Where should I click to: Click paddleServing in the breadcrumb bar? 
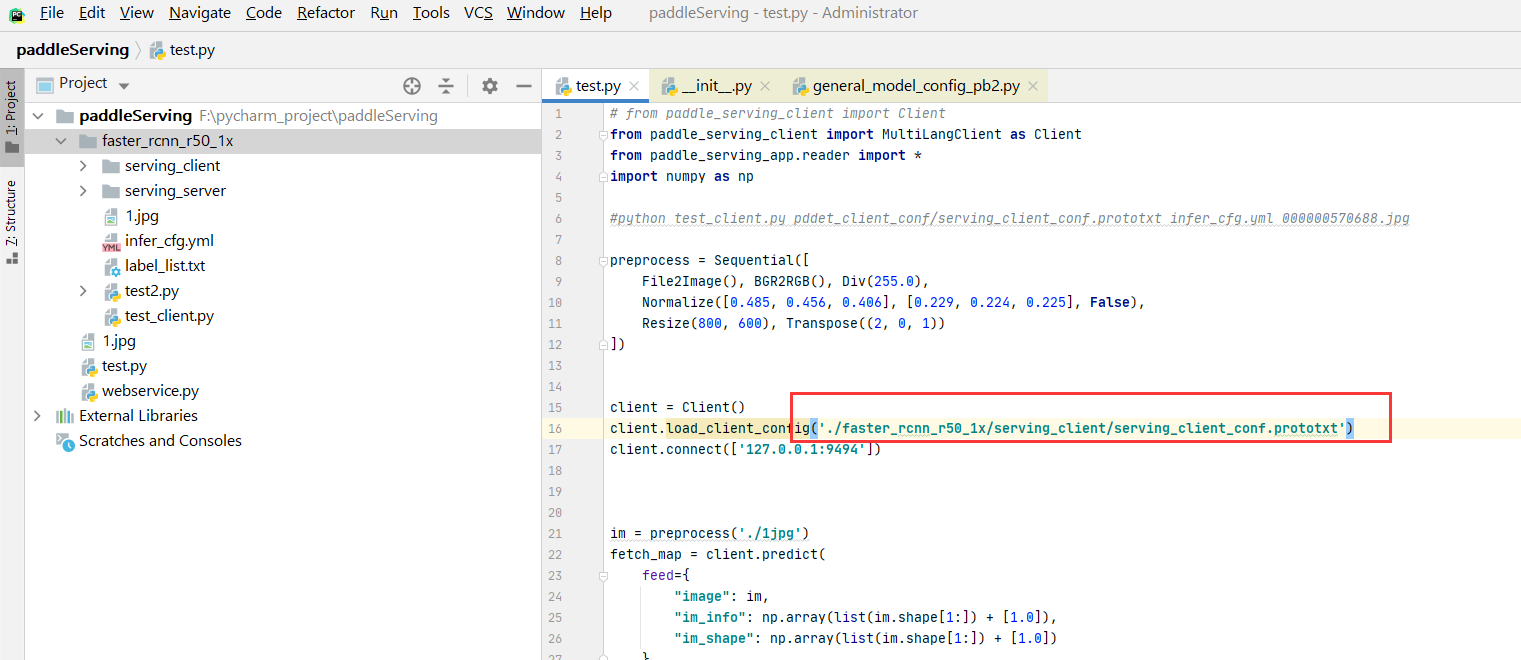pyautogui.click(x=73, y=48)
